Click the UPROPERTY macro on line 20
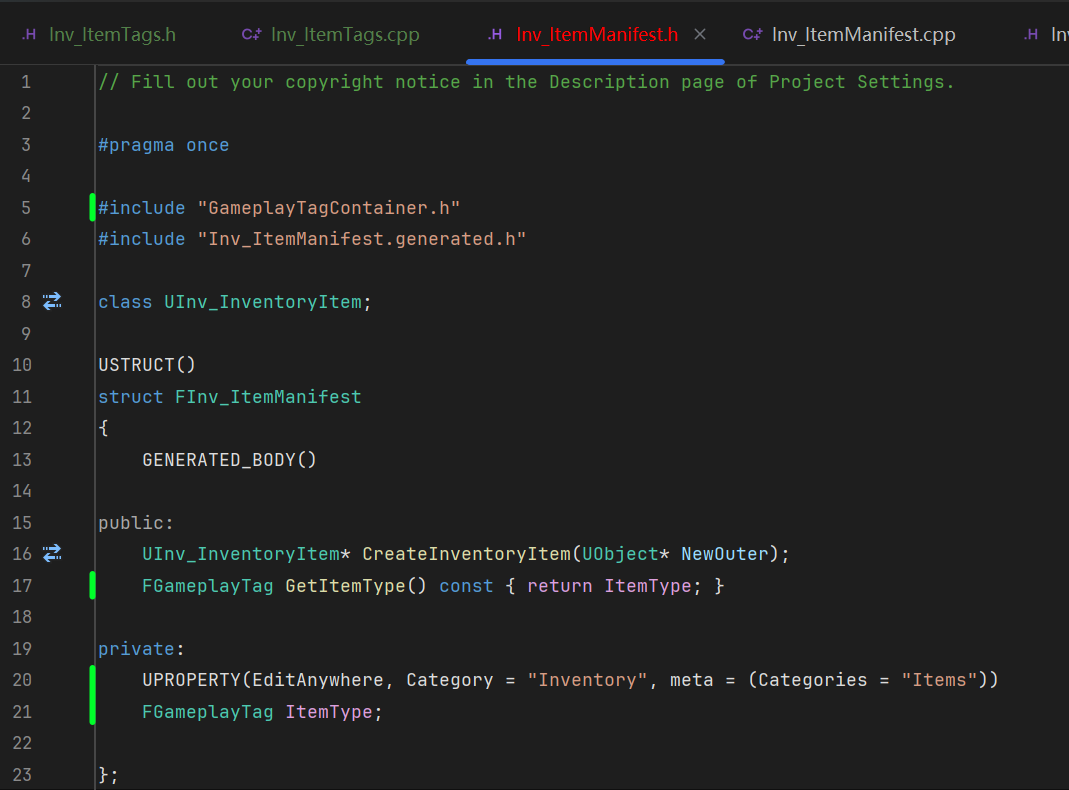This screenshot has height=790, width=1069. tap(191, 680)
